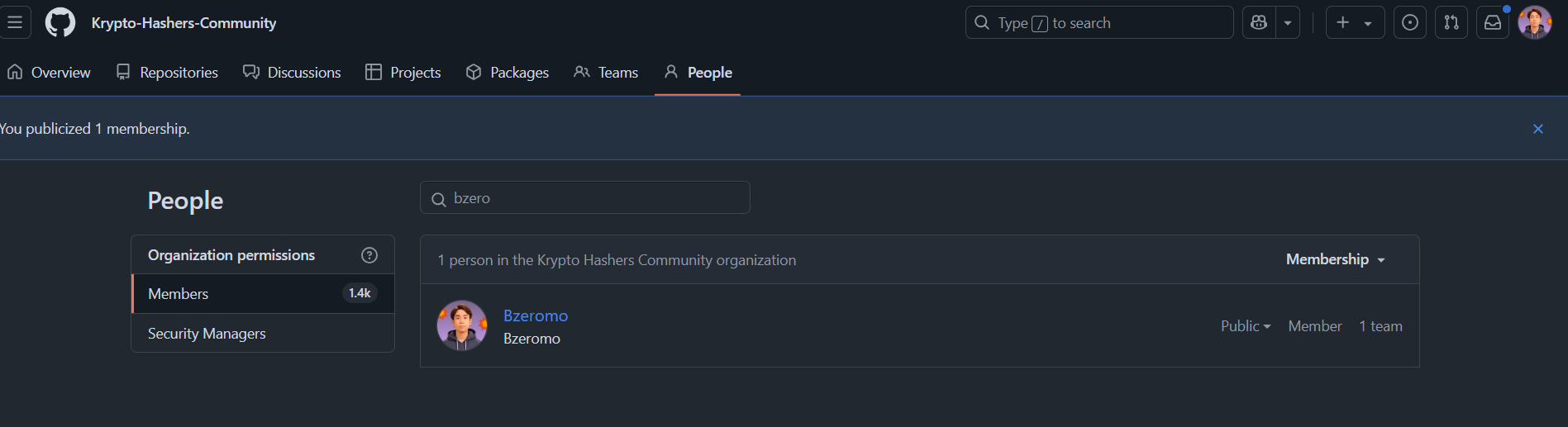The height and width of the screenshot is (427, 1568).
Task: Open the Bzeromo profile link
Action: point(536,316)
